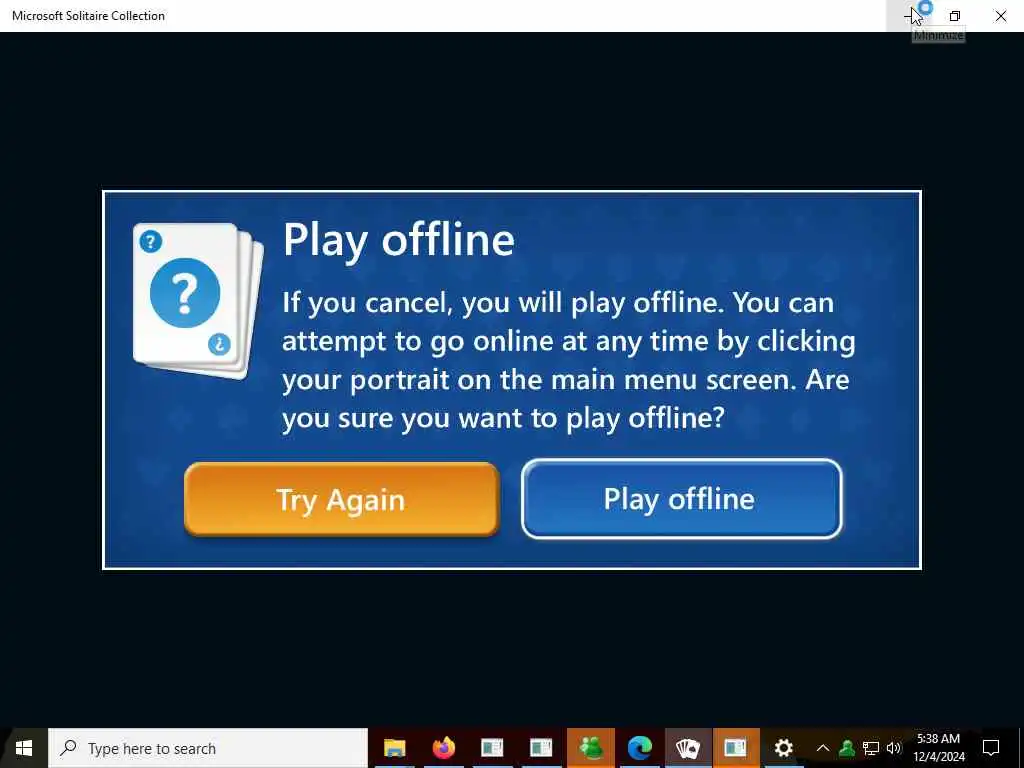1024x768 pixels.
Task: Click the orange Try Again button
Action: point(342,500)
